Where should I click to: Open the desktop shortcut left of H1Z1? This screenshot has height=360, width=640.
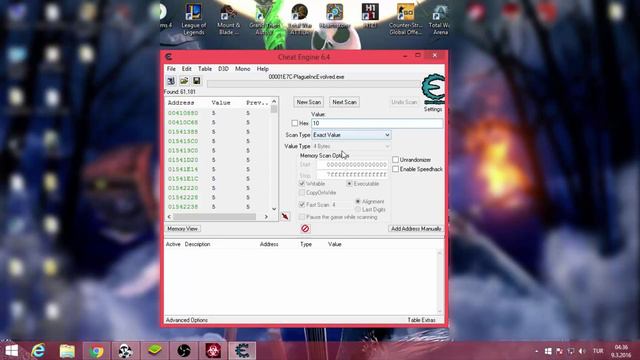point(335,16)
